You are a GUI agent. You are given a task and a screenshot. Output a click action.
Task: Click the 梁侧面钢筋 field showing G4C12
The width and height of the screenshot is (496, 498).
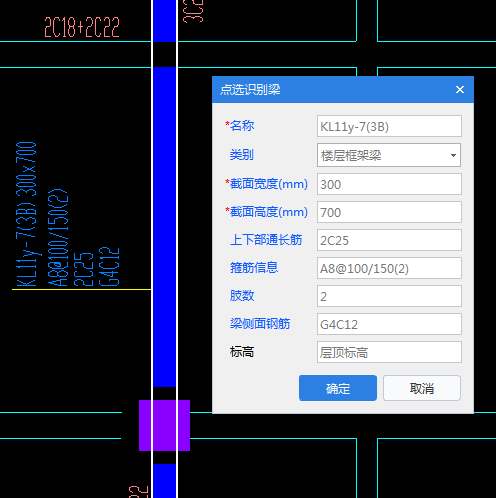click(x=389, y=324)
